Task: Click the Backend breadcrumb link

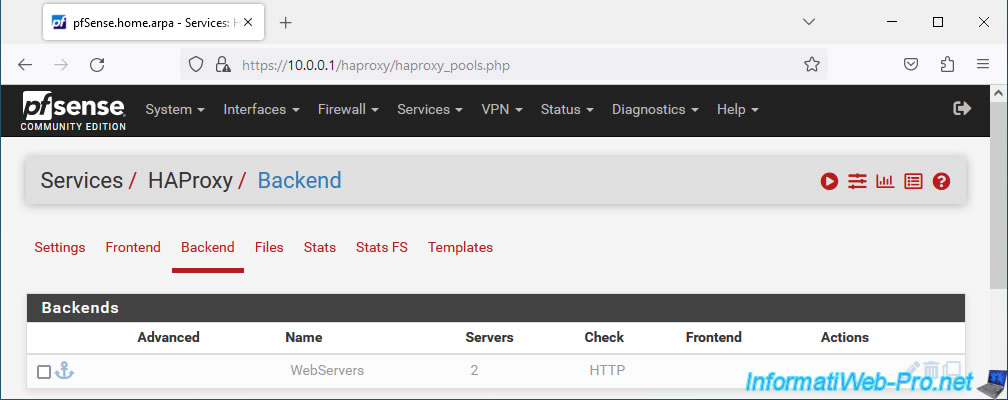Action: pos(300,181)
